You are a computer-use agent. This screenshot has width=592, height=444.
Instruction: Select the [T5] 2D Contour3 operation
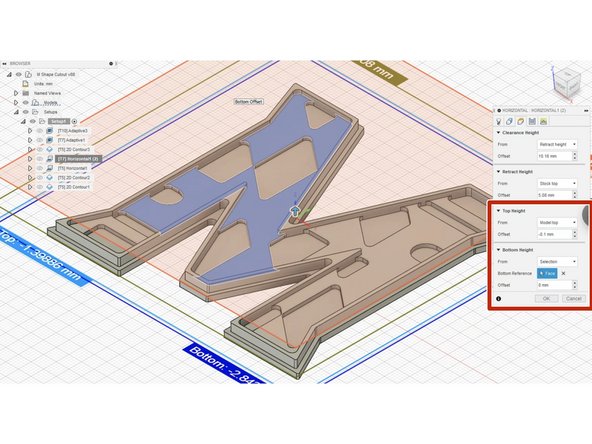tap(74, 150)
